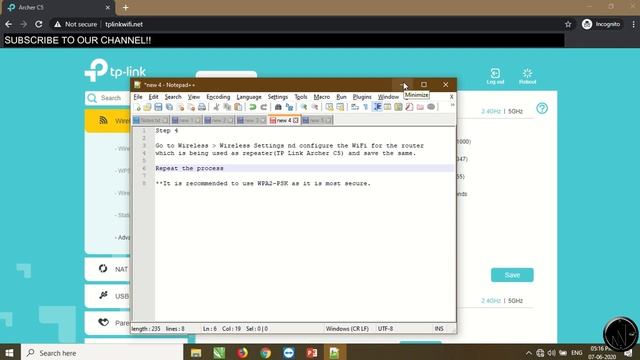Open the Edit menu
Viewport: 640px width, 360px height.
point(153,97)
